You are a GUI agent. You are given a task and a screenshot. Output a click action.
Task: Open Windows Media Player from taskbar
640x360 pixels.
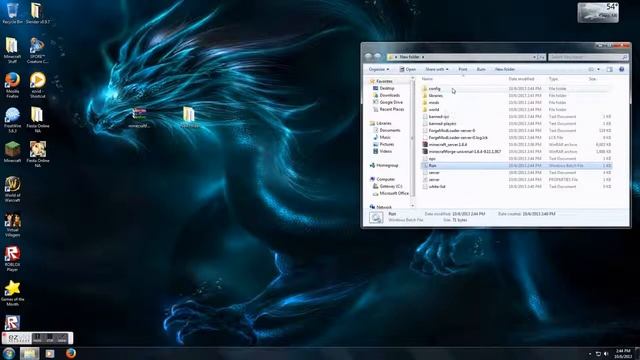click(50, 353)
